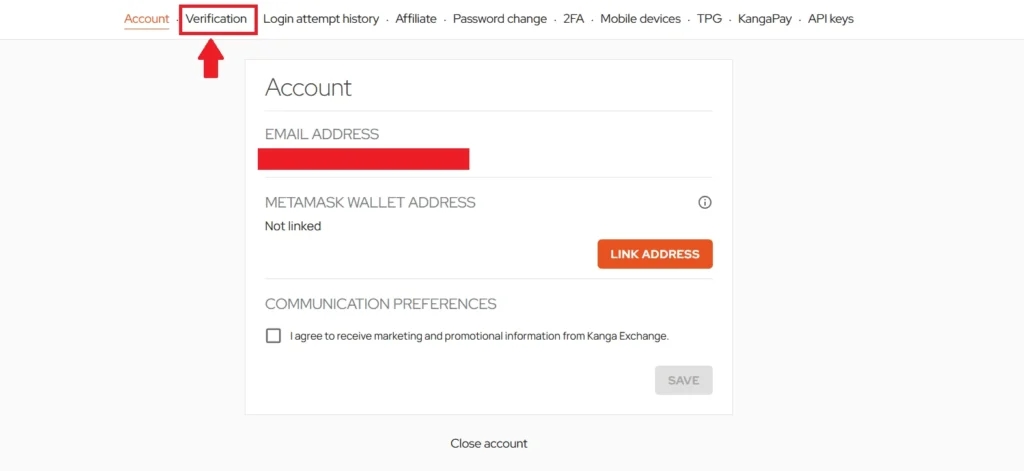Image resolution: width=1024 pixels, height=471 pixels.
Task: Open the Password change tab
Action: pos(500,19)
